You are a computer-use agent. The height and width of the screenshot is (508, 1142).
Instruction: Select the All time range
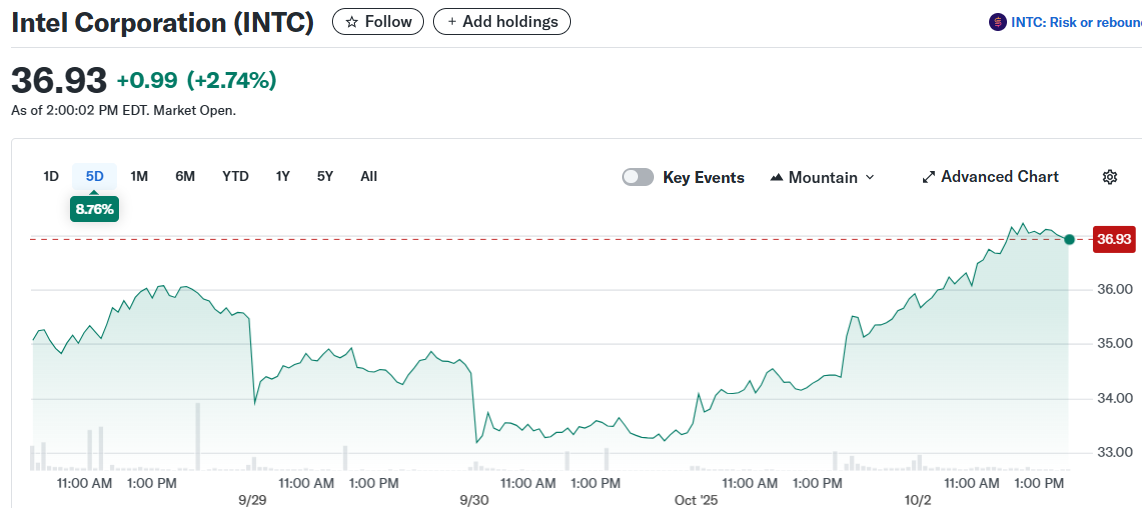(x=369, y=176)
